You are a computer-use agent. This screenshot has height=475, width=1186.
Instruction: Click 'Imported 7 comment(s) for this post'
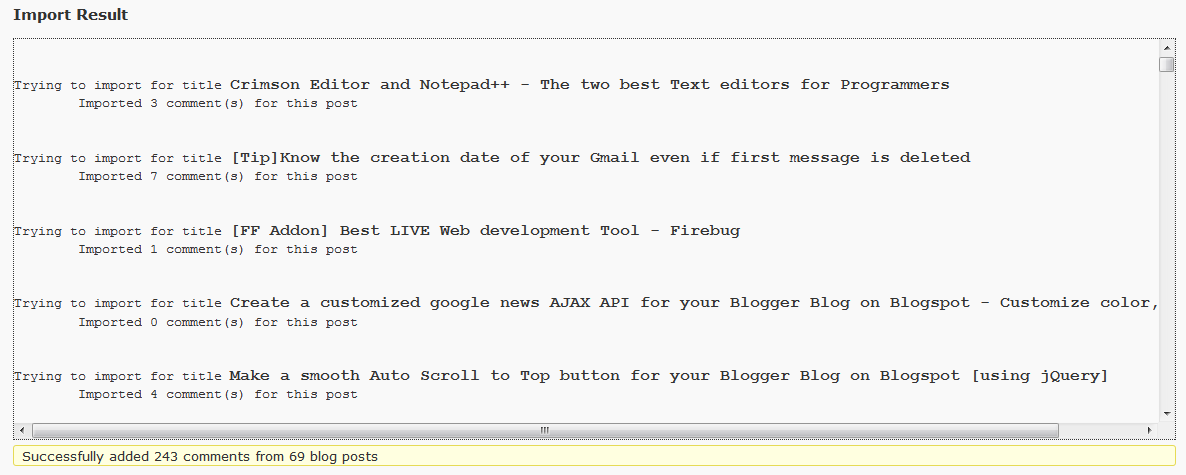click(x=218, y=176)
